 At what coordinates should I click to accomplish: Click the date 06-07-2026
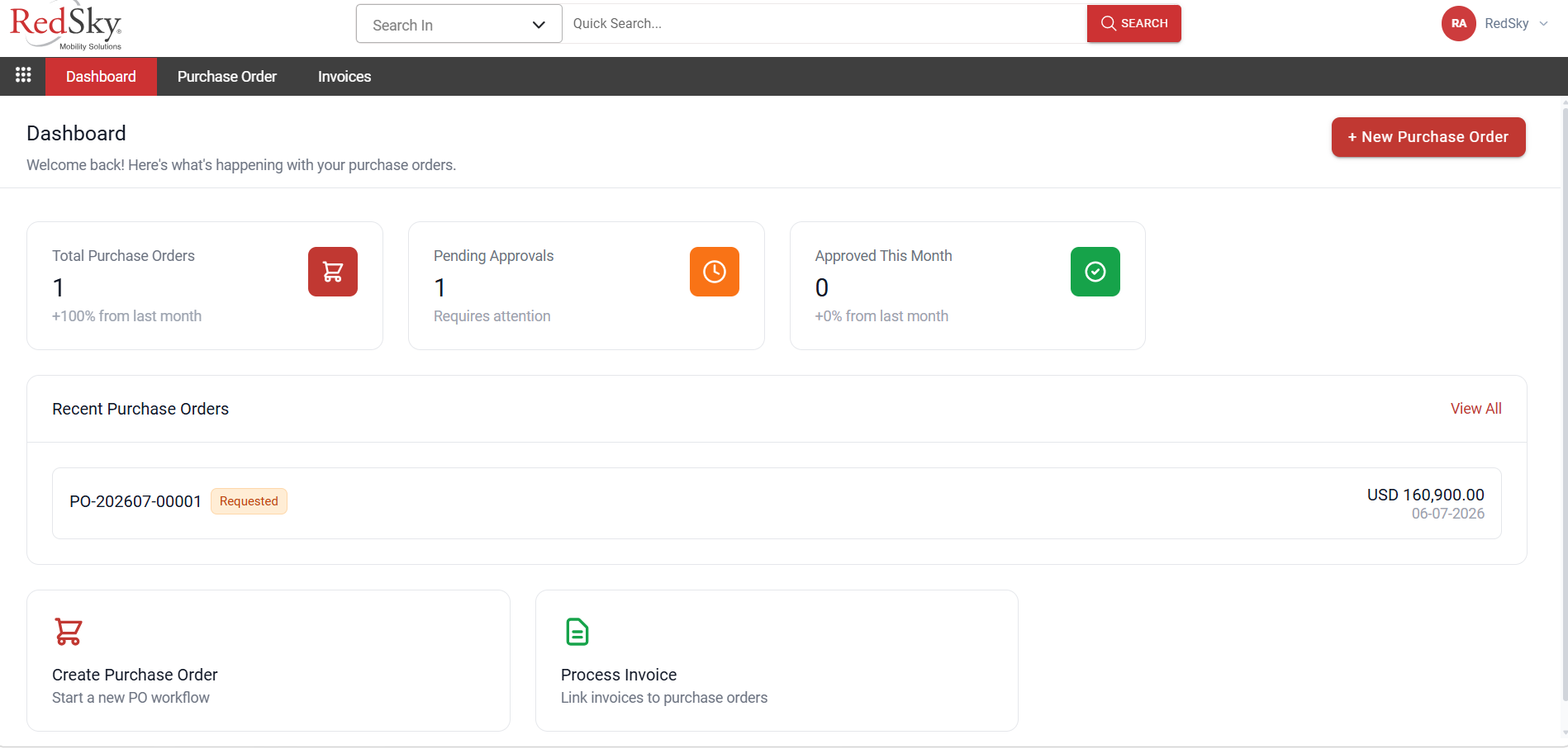click(1448, 514)
